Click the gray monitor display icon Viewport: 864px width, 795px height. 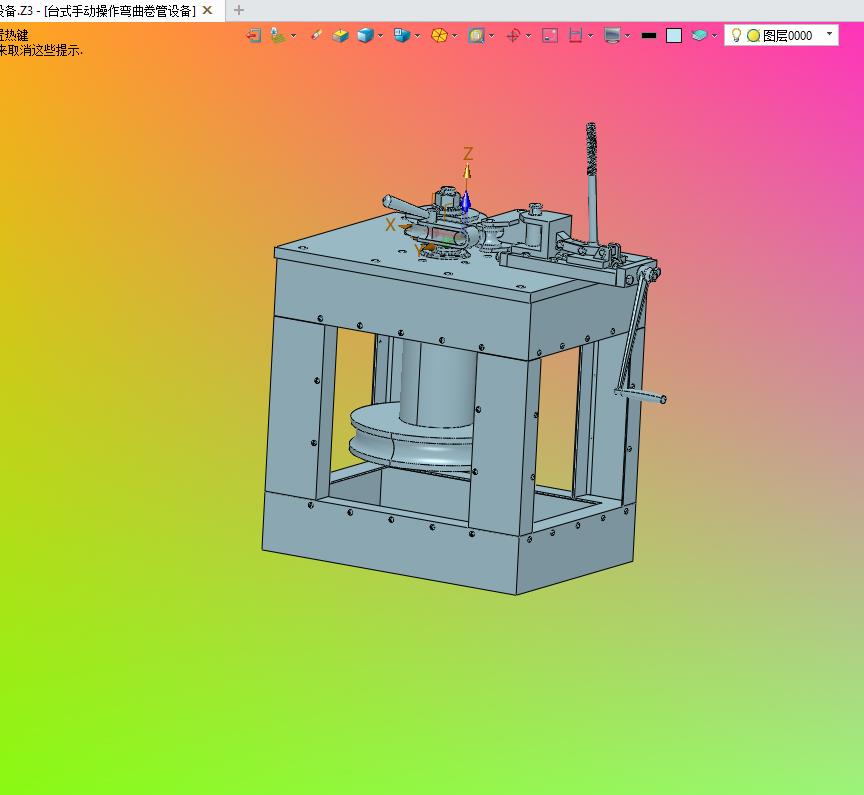point(612,36)
